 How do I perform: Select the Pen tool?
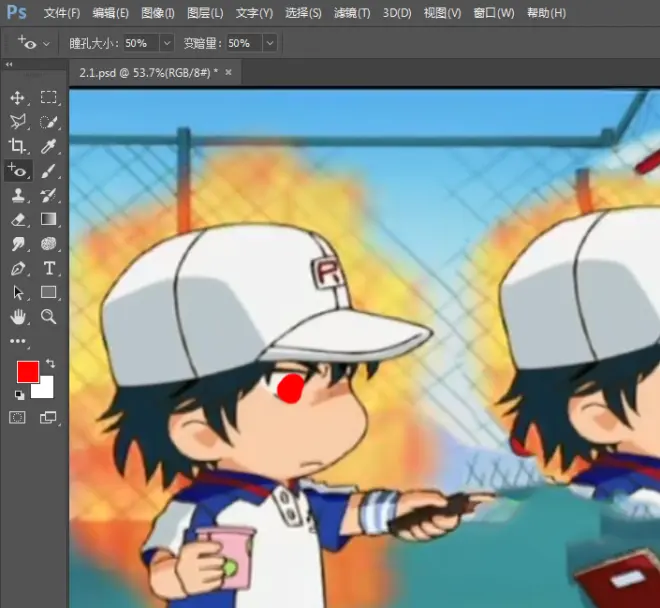18,268
